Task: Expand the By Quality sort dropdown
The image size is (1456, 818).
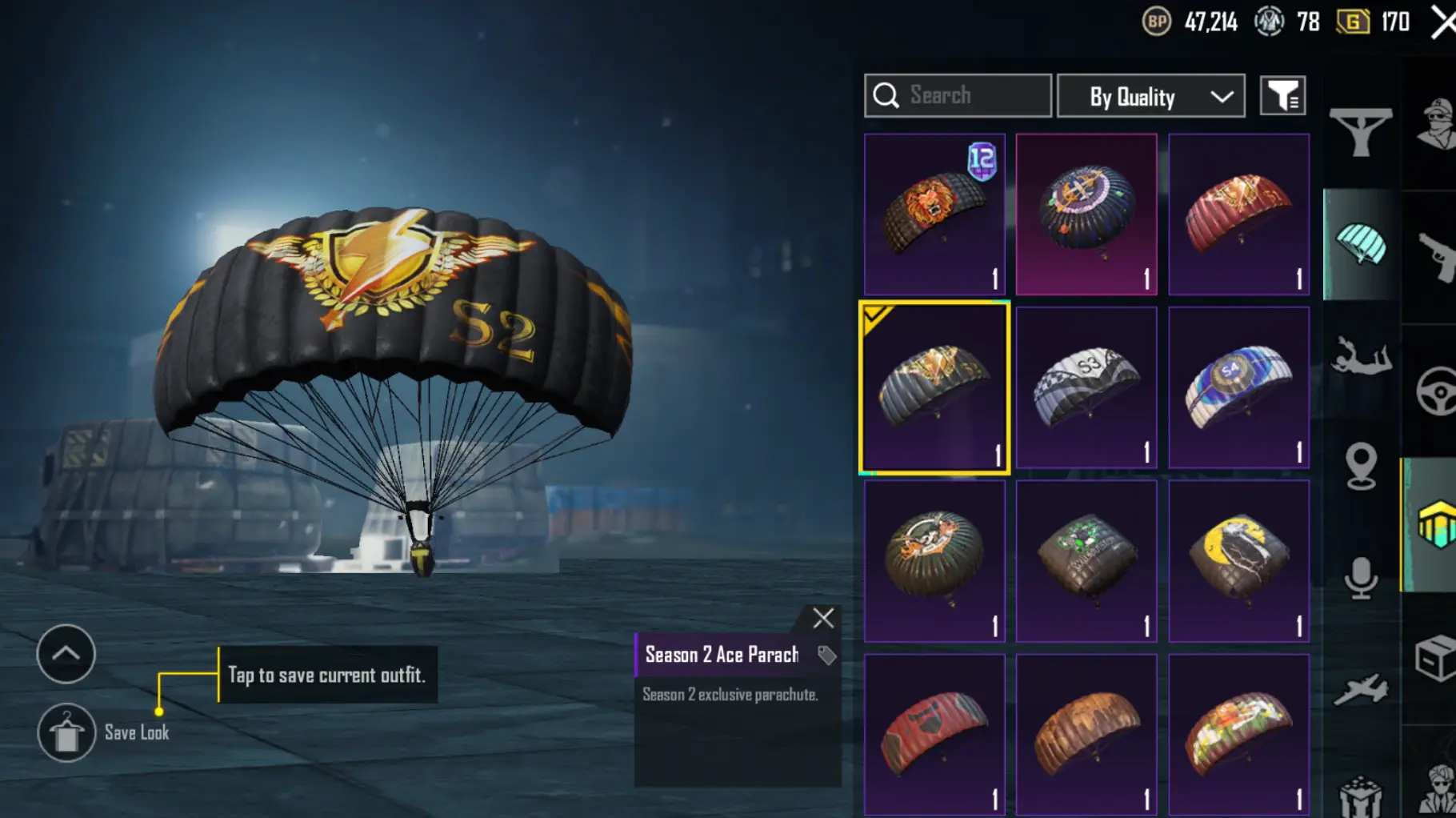Action: [1150, 96]
